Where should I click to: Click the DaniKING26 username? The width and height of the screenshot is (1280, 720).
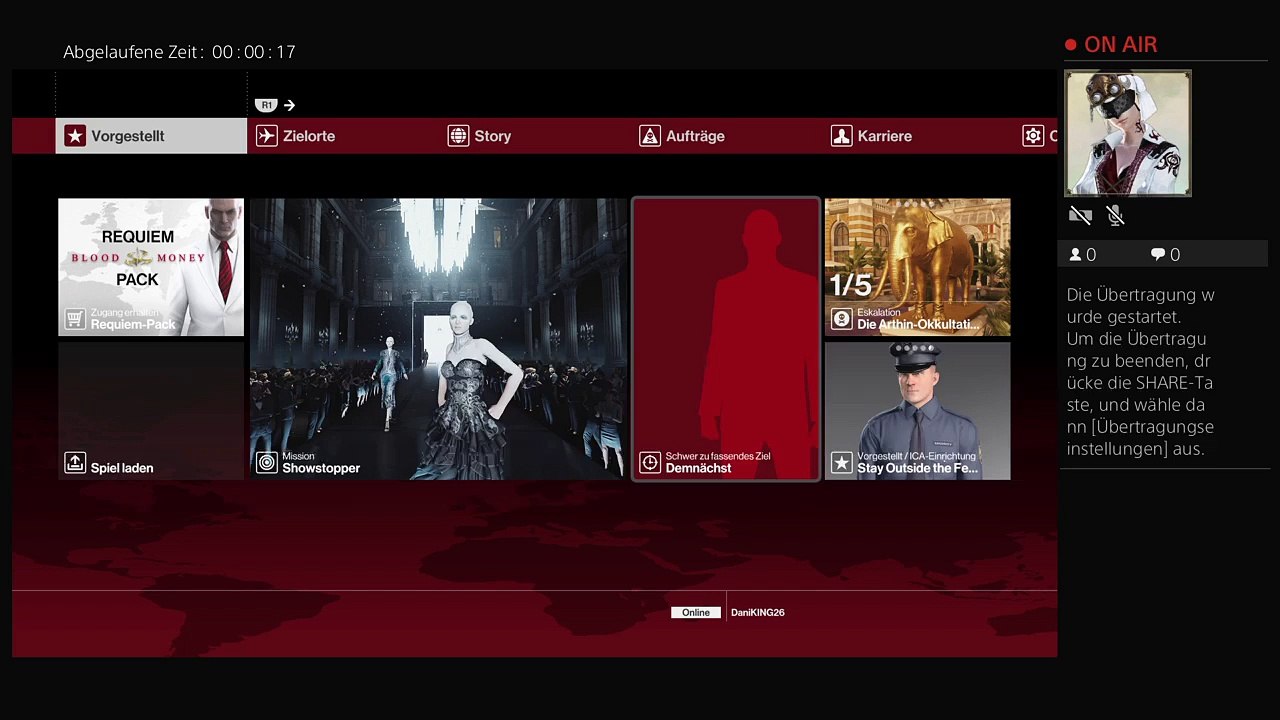[758, 613]
